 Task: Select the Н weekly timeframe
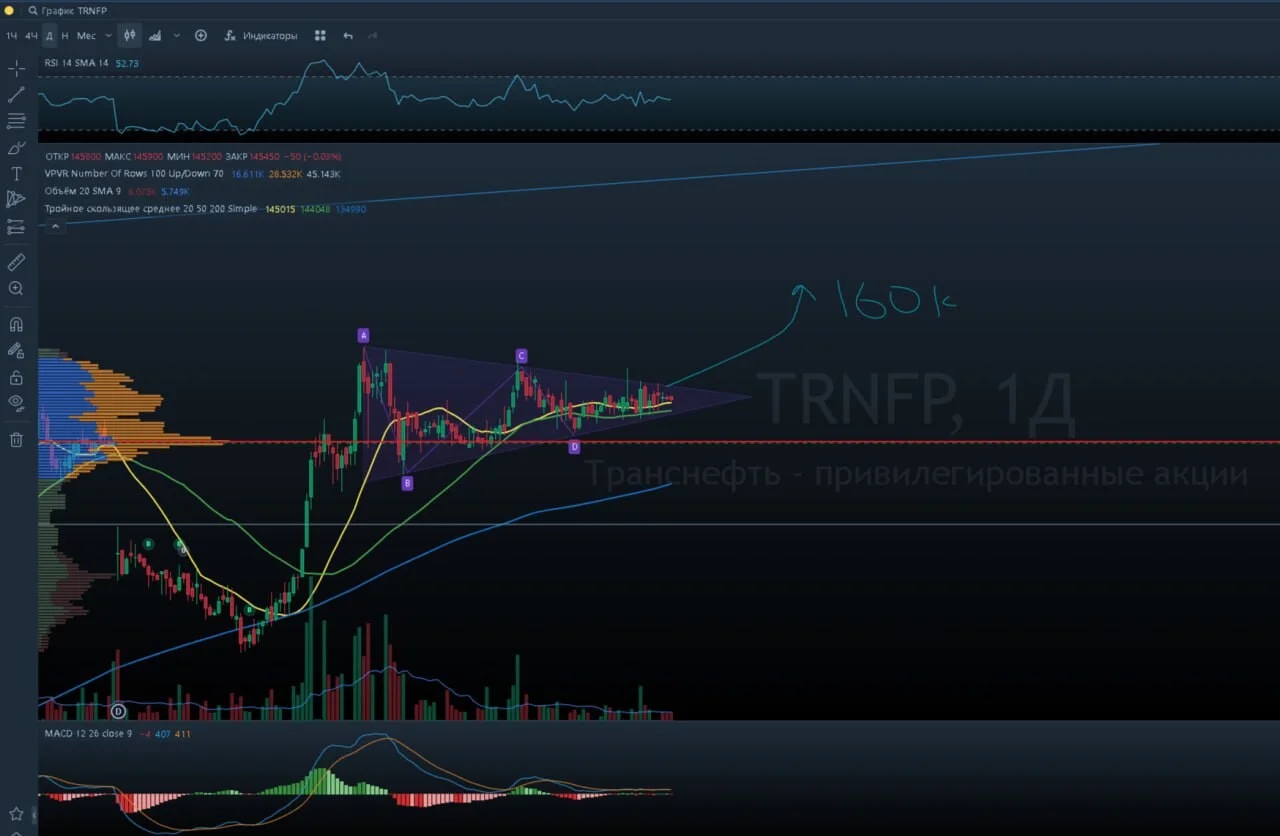pos(65,36)
